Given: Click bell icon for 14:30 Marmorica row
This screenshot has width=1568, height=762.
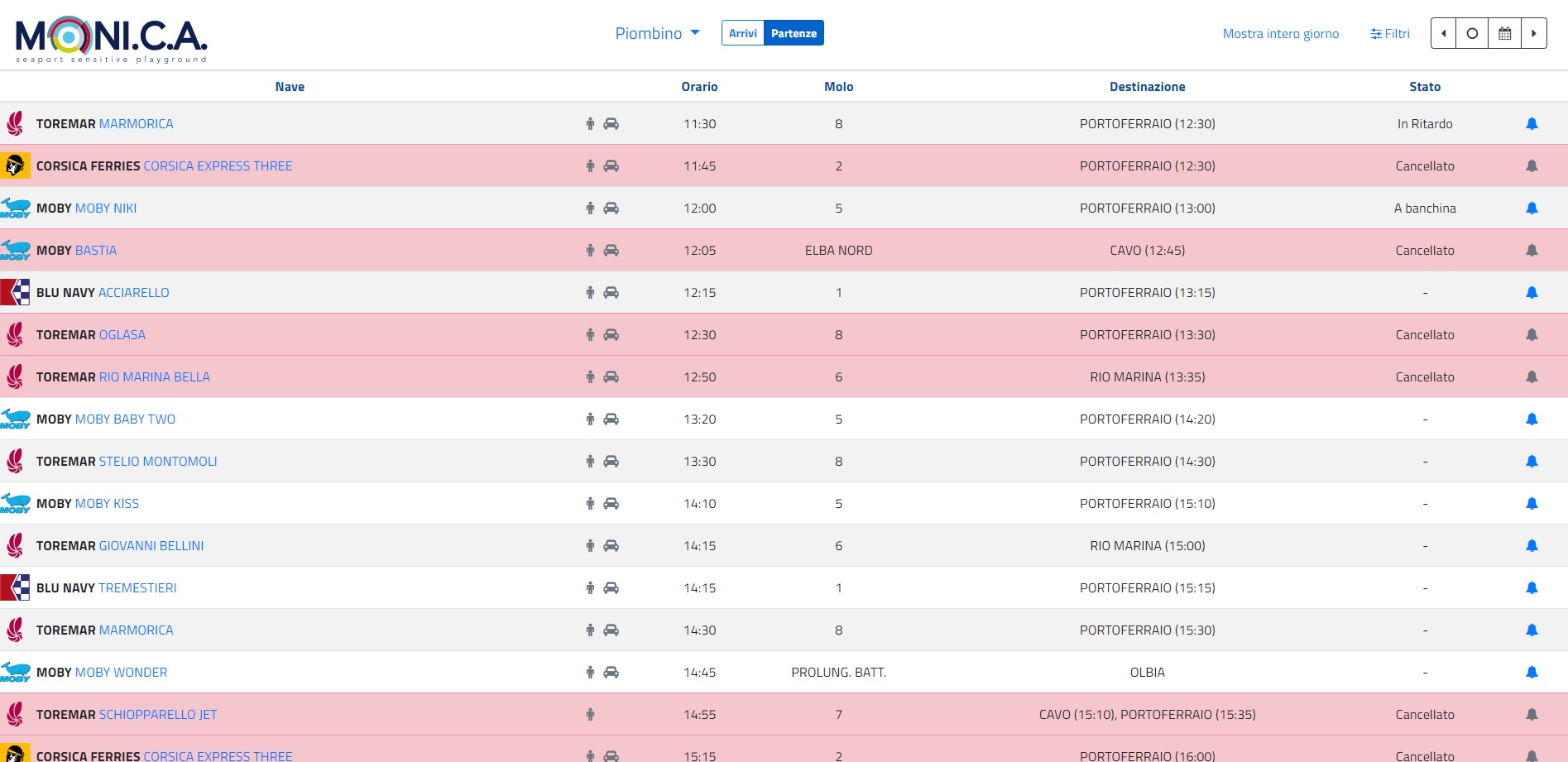Looking at the screenshot, I should 1532,630.
